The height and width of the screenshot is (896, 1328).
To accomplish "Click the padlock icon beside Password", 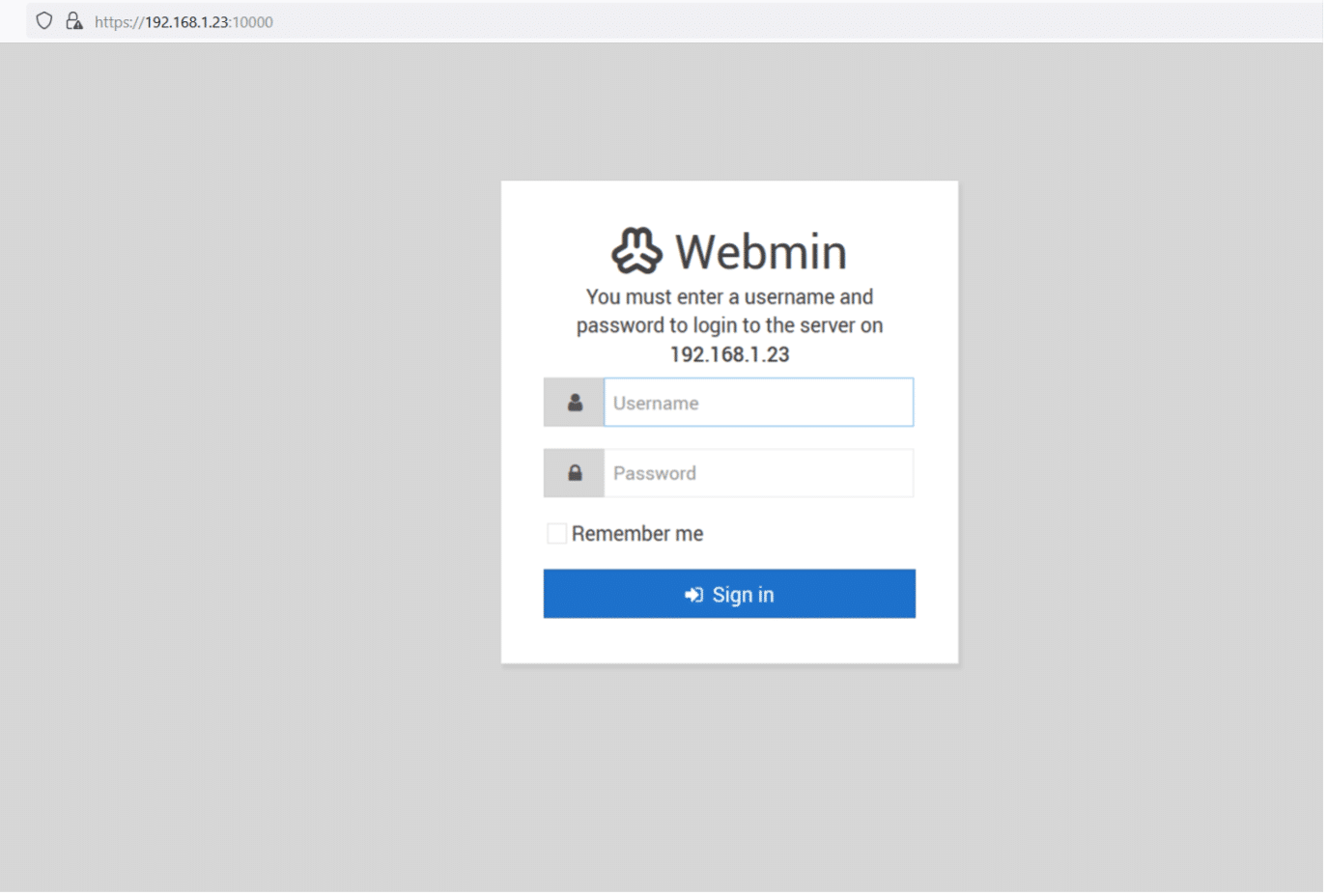I will (x=575, y=473).
